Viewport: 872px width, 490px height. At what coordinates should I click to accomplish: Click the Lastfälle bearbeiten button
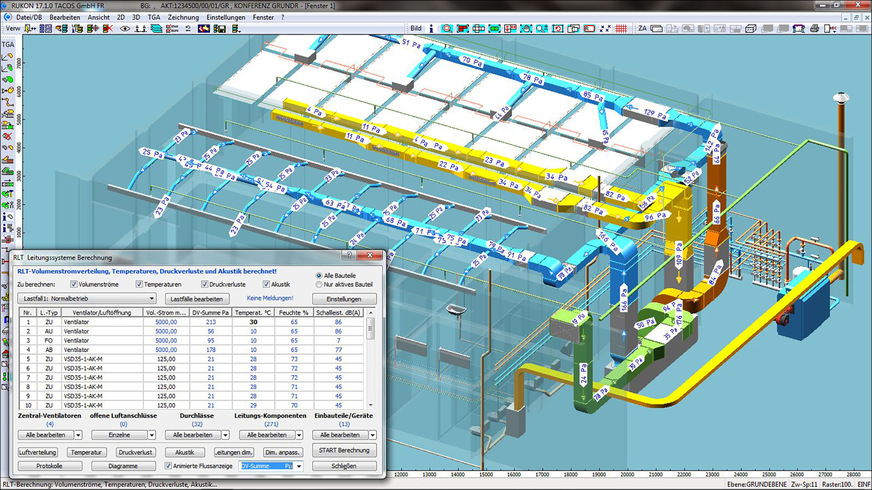coord(196,298)
